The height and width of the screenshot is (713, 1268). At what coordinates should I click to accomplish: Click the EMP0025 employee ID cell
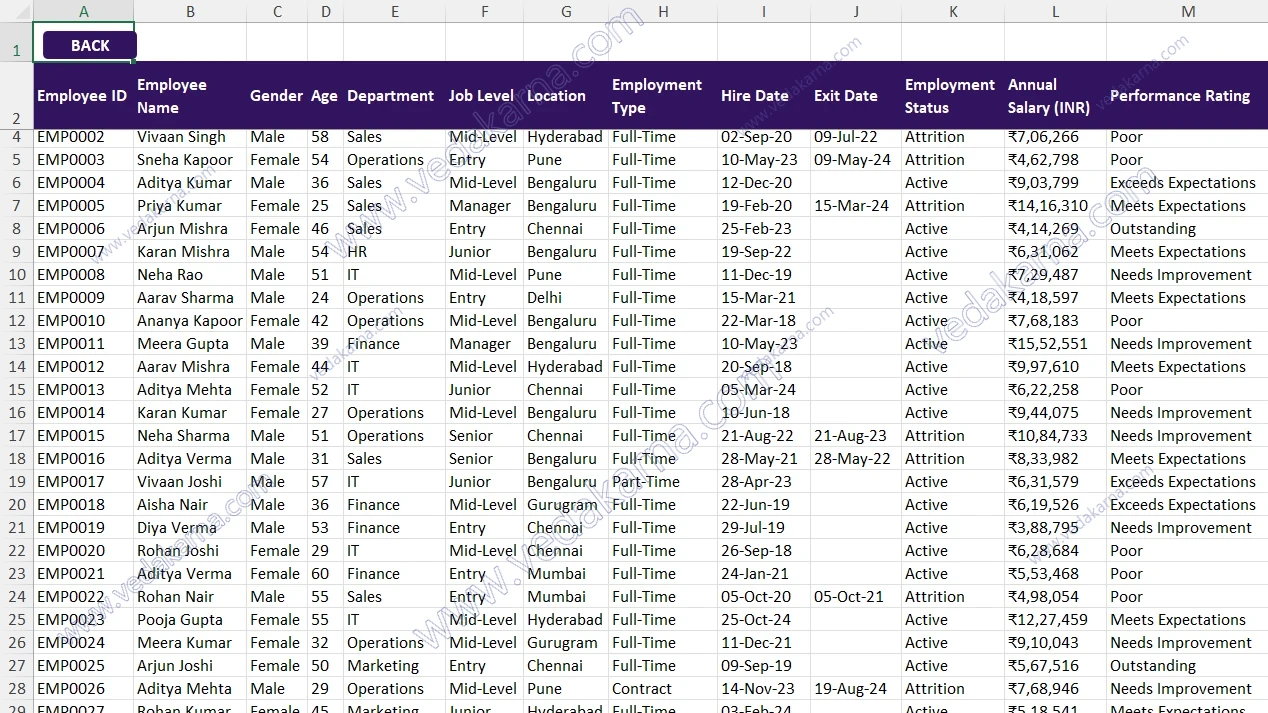pyautogui.click(x=84, y=666)
